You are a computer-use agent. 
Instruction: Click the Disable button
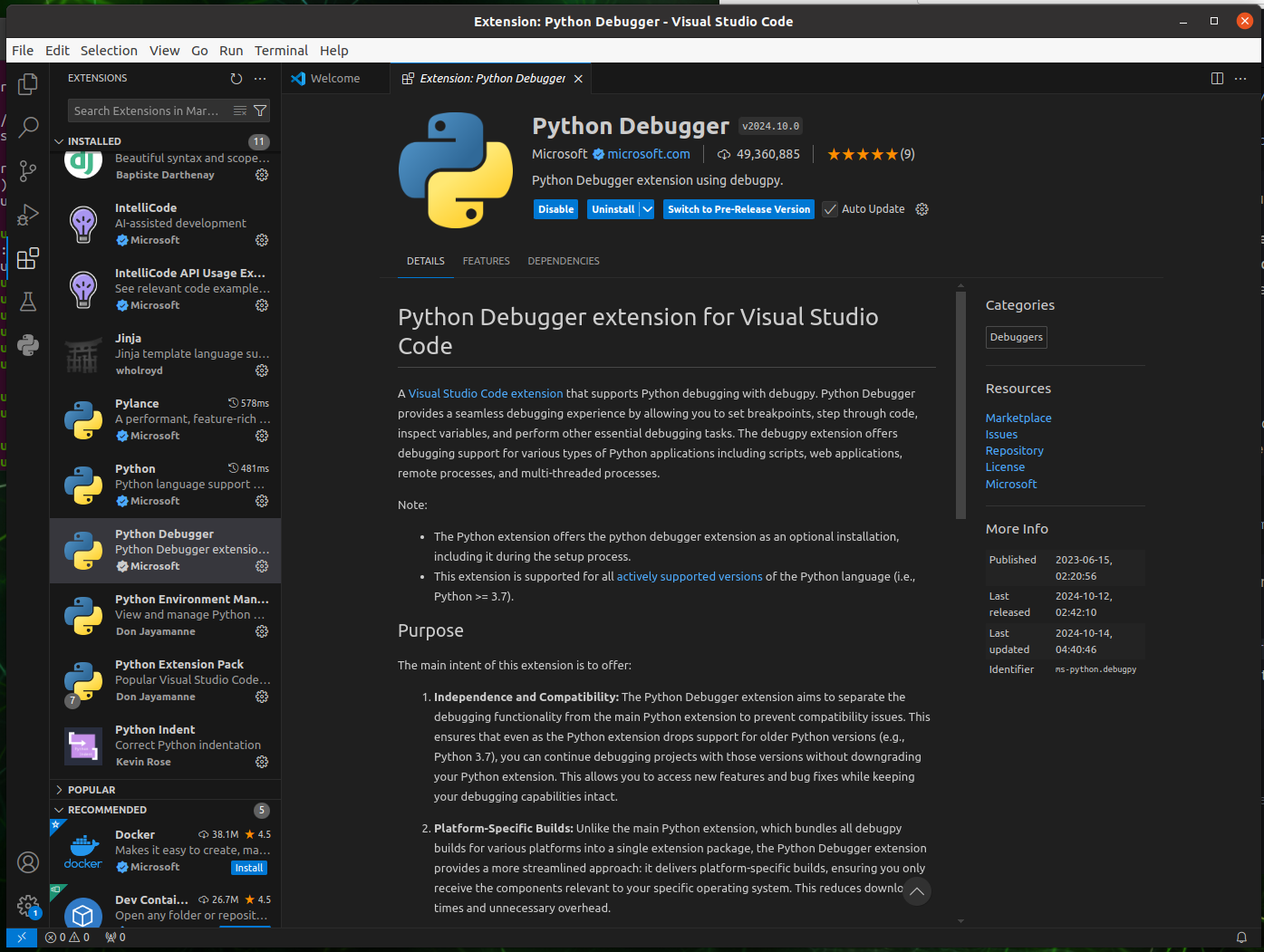[555, 209]
